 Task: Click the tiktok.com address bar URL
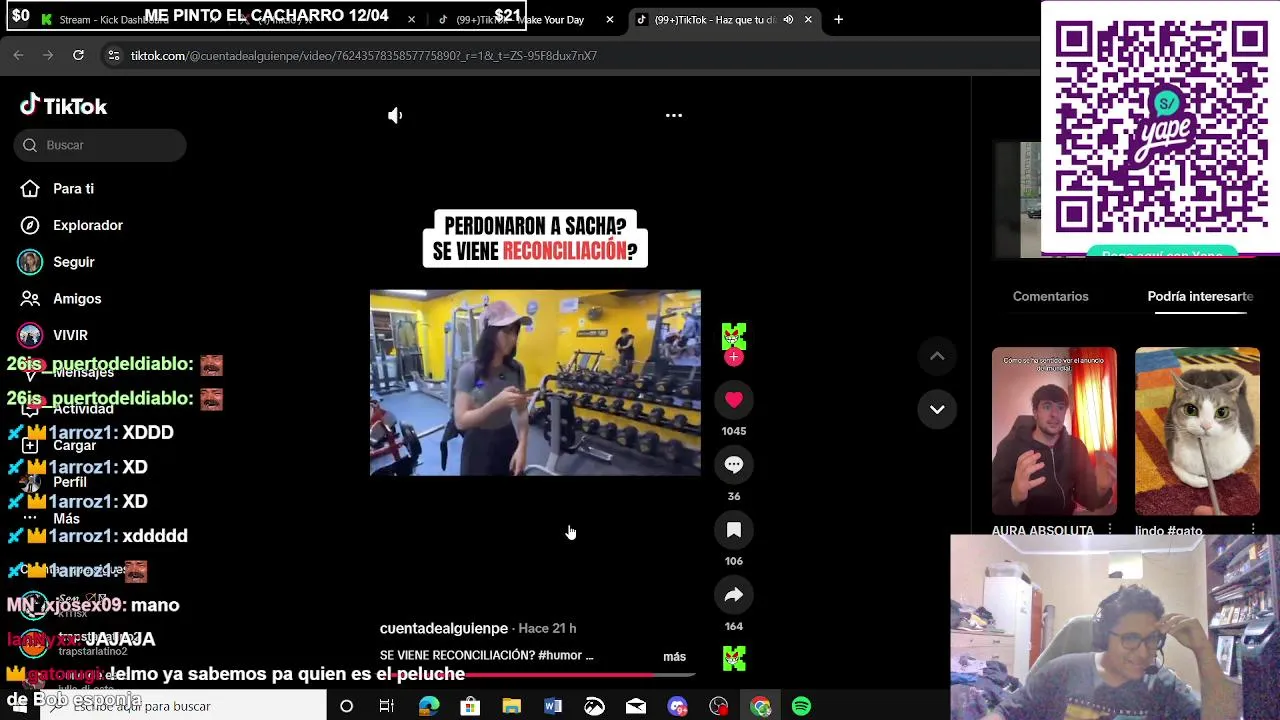(x=364, y=56)
